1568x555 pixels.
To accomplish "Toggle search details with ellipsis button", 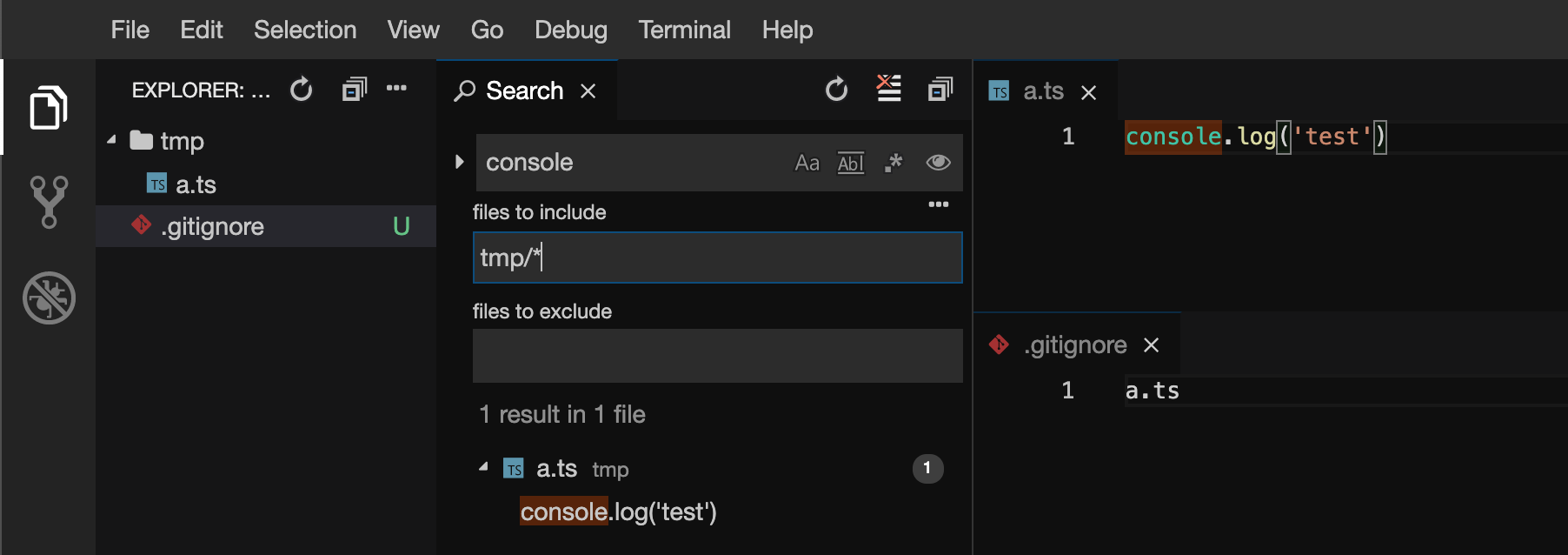I will point(938,204).
